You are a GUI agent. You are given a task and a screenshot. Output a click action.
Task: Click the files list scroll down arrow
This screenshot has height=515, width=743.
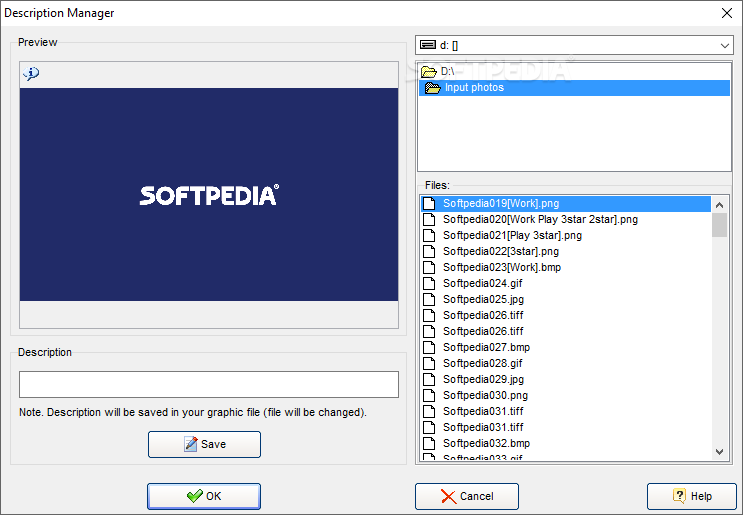tap(719, 452)
